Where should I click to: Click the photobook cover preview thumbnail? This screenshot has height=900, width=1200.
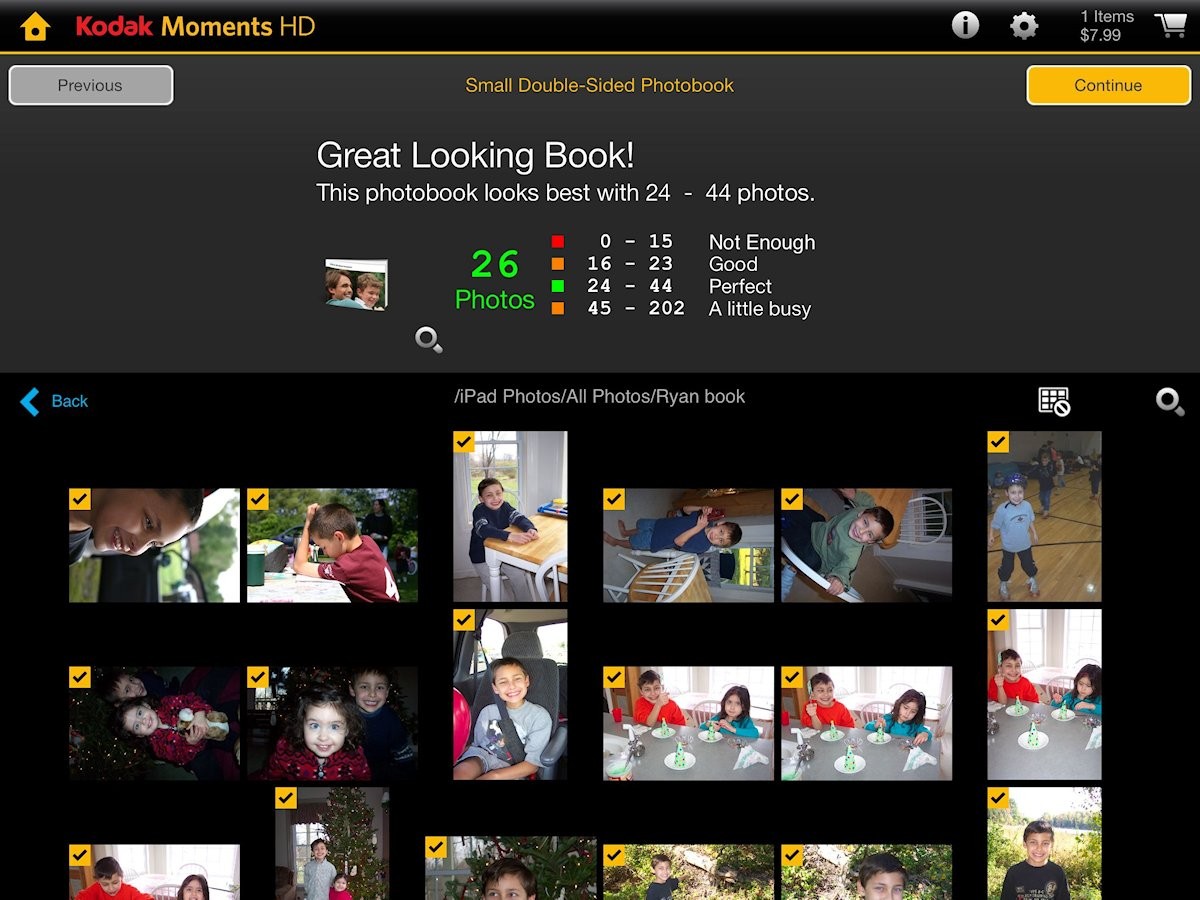(356, 283)
